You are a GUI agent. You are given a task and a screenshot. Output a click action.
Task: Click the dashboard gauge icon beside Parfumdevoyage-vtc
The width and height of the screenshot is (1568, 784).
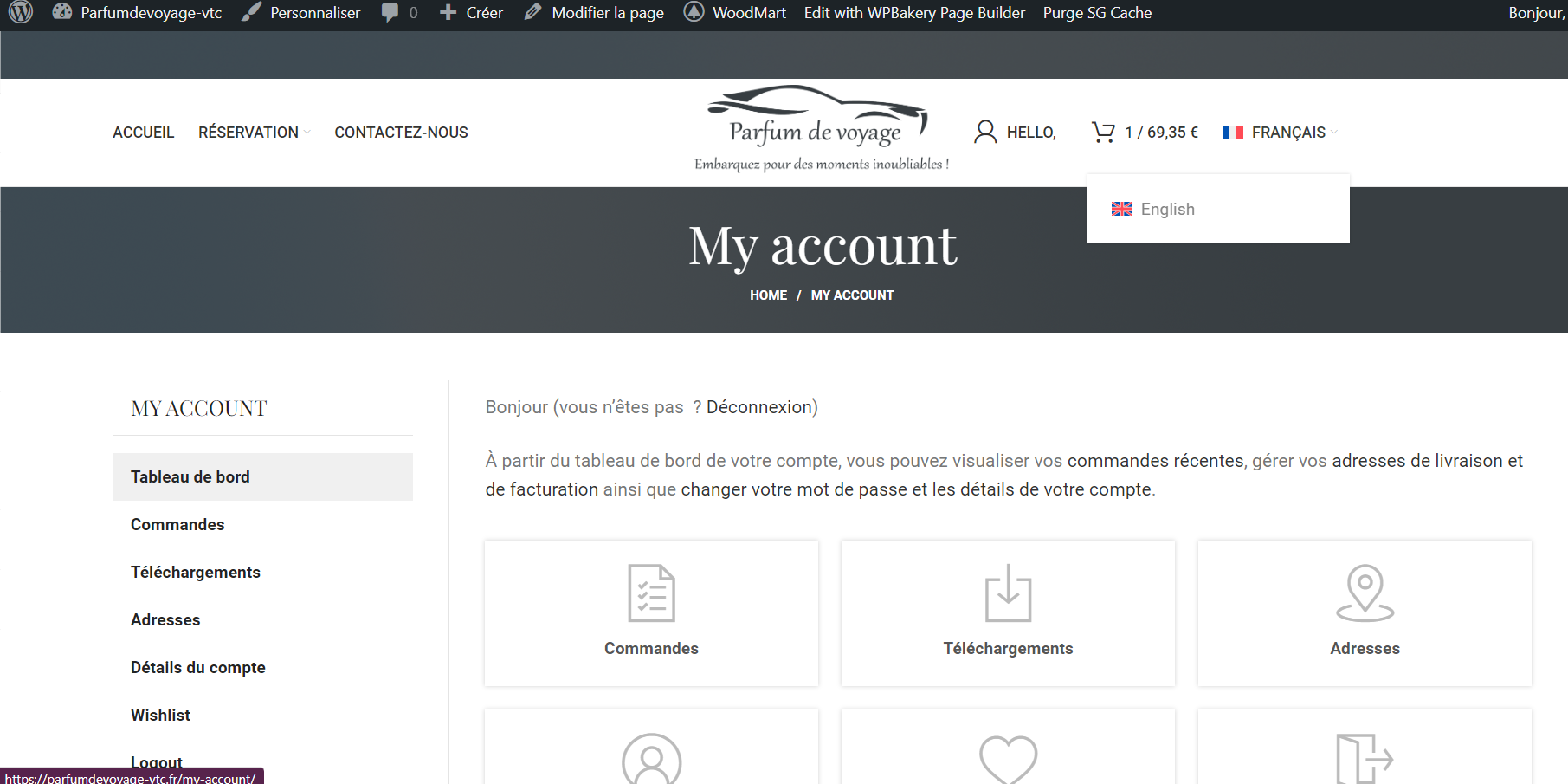pyautogui.click(x=61, y=12)
